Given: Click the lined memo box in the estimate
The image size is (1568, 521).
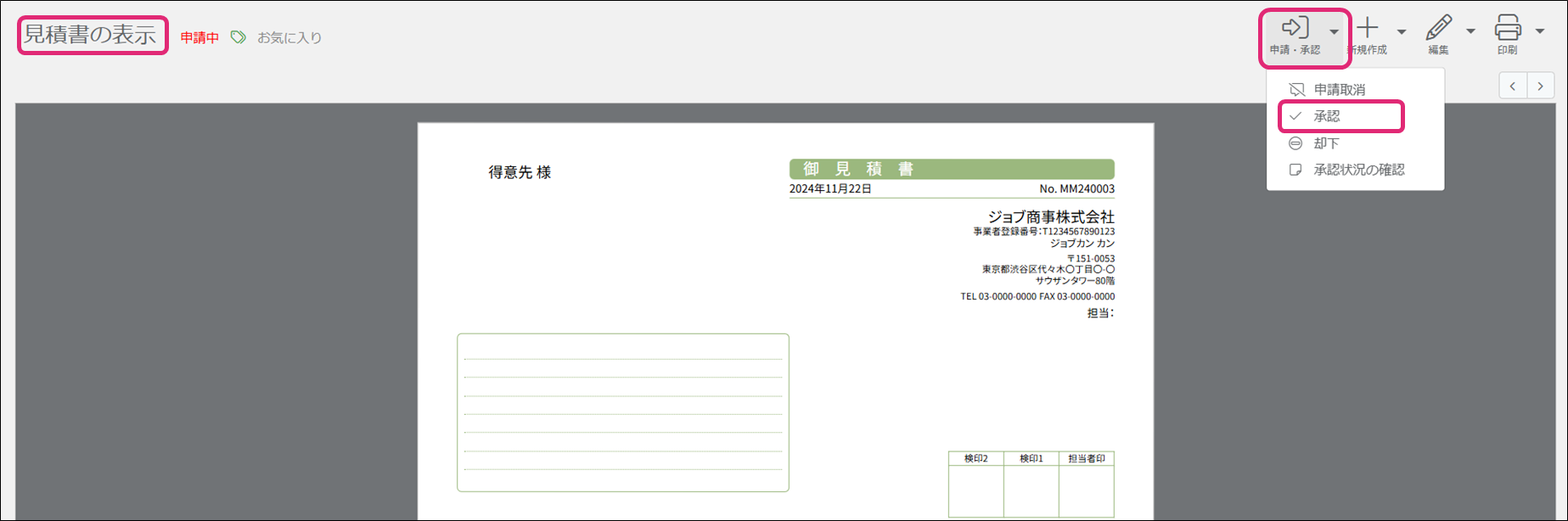Looking at the screenshot, I should [x=622, y=412].
